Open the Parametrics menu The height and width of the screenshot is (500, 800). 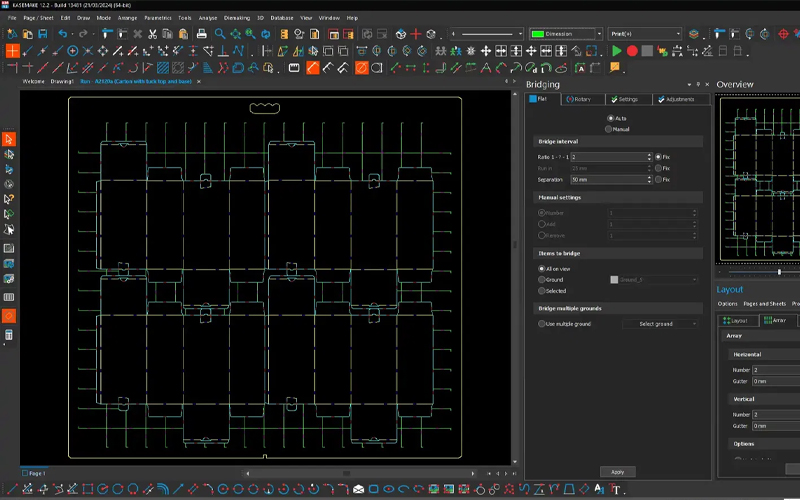point(157,18)
